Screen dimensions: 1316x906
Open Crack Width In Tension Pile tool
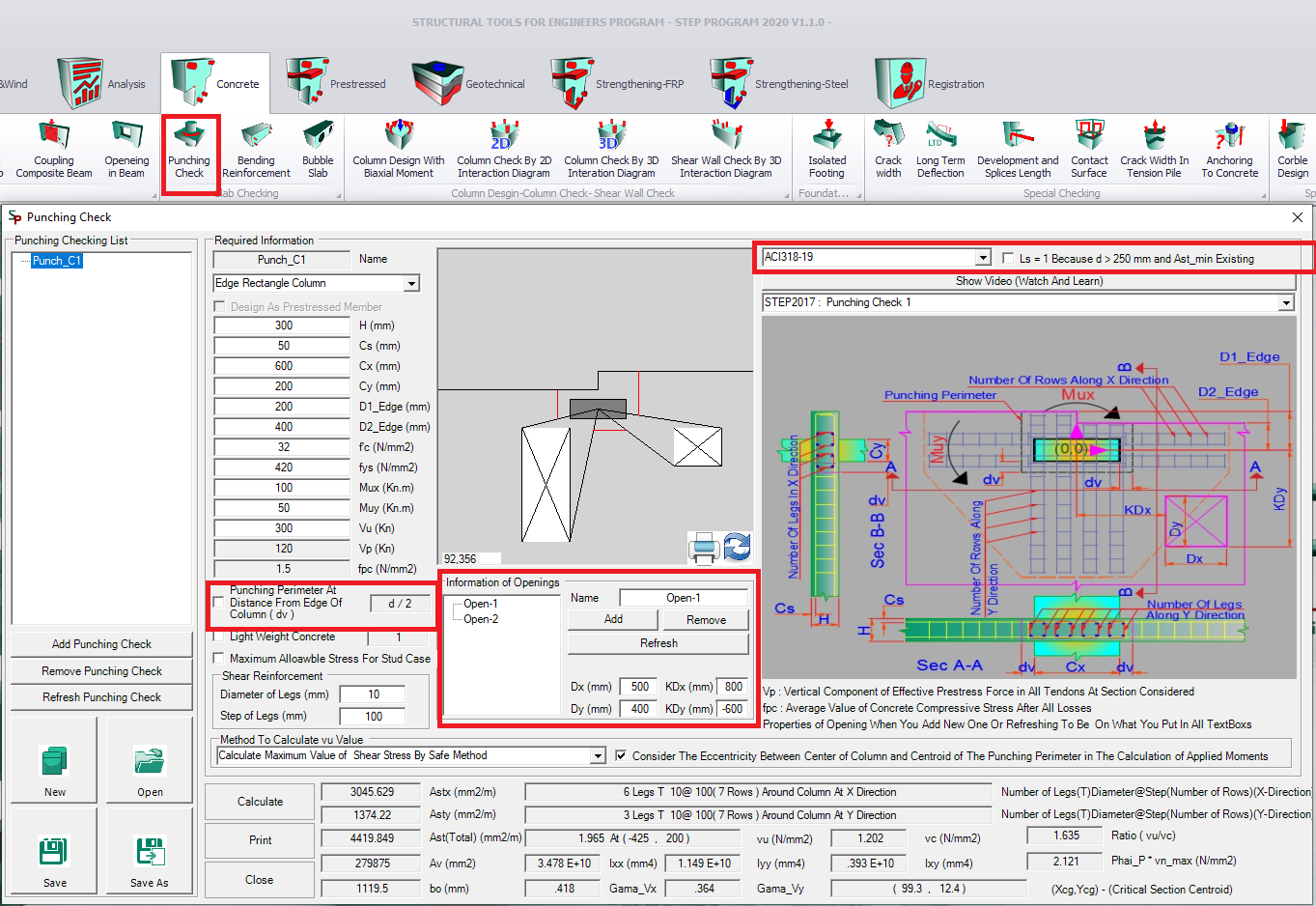pyautogui.click(x=1155, y=151)
